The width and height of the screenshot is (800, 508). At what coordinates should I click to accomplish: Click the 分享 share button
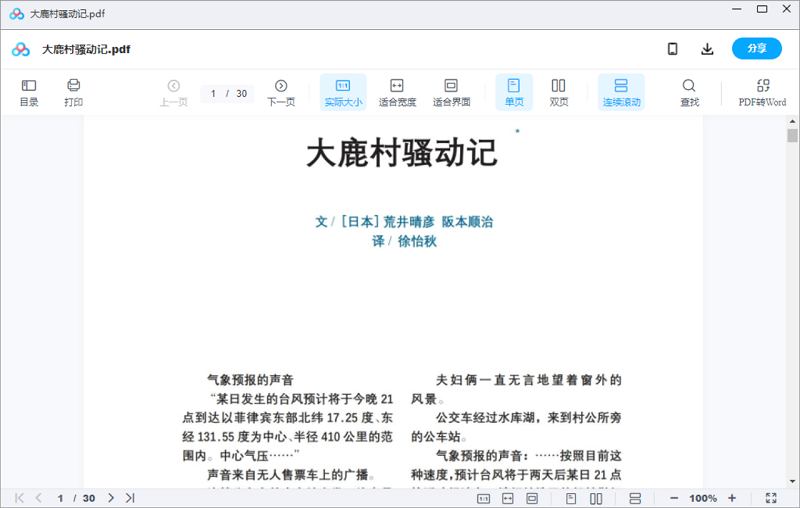pos(756,49)
